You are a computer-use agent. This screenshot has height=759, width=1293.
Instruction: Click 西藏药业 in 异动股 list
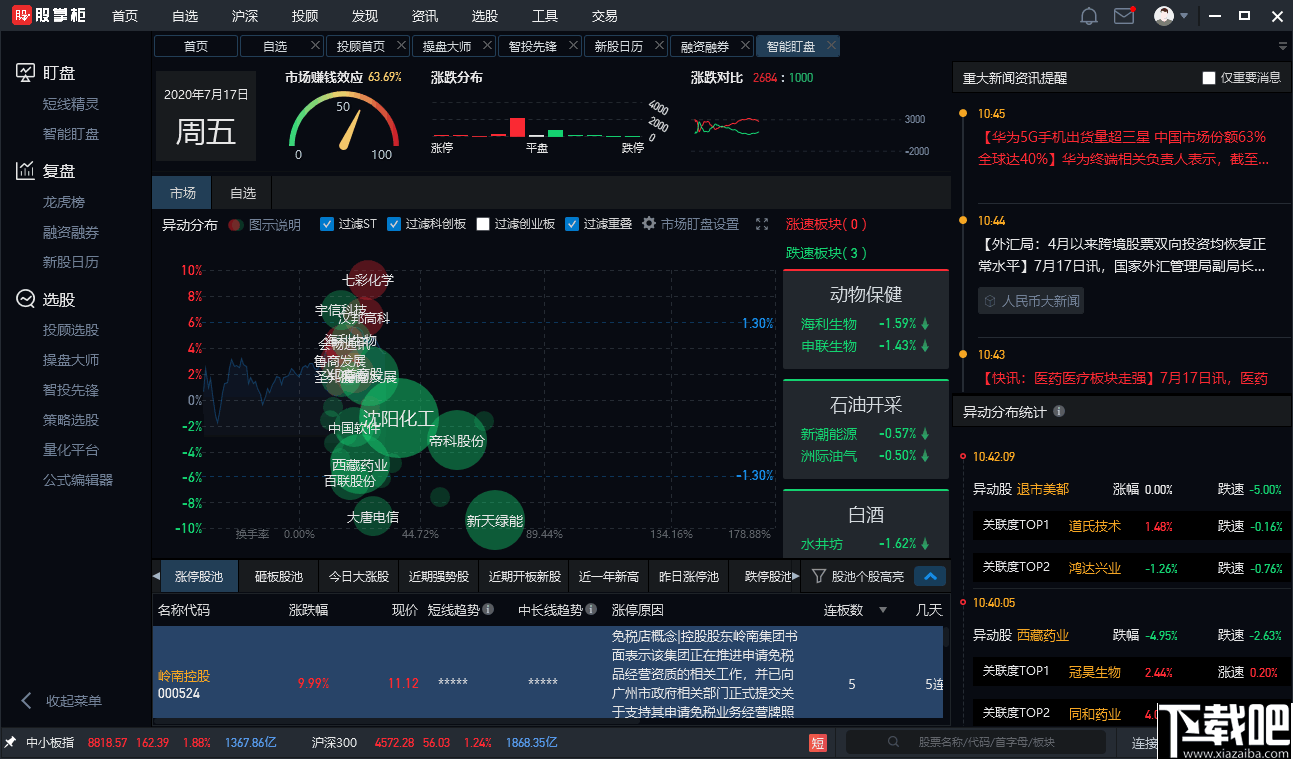point(1043,635)
